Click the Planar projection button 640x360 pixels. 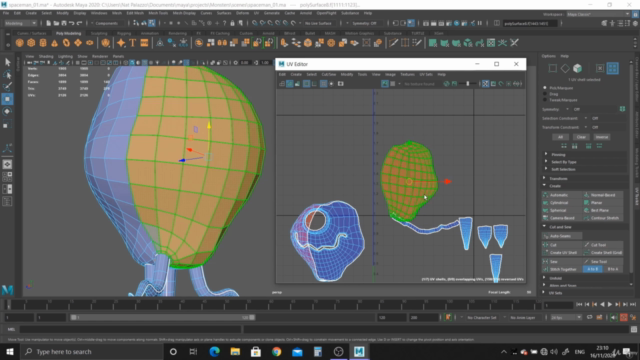(x=603, y=202)
